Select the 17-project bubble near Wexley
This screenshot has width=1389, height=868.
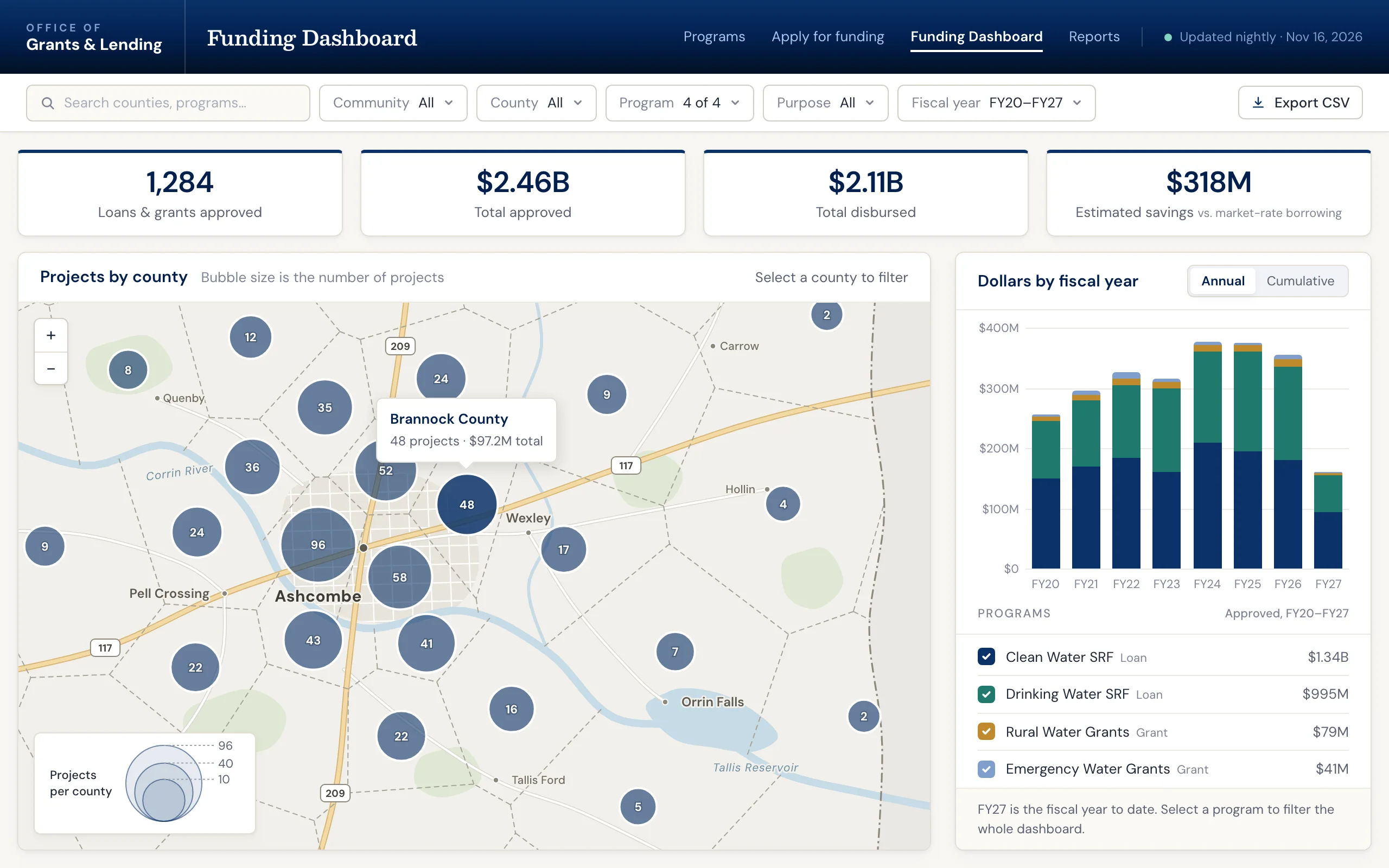564,550
